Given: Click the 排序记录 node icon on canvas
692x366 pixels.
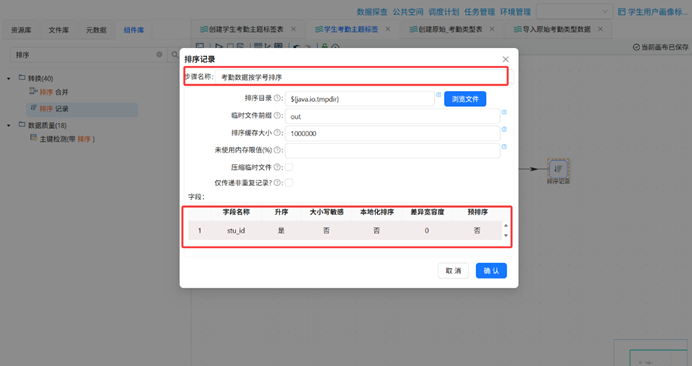Looking at the screenshot, I should point(558,168).
